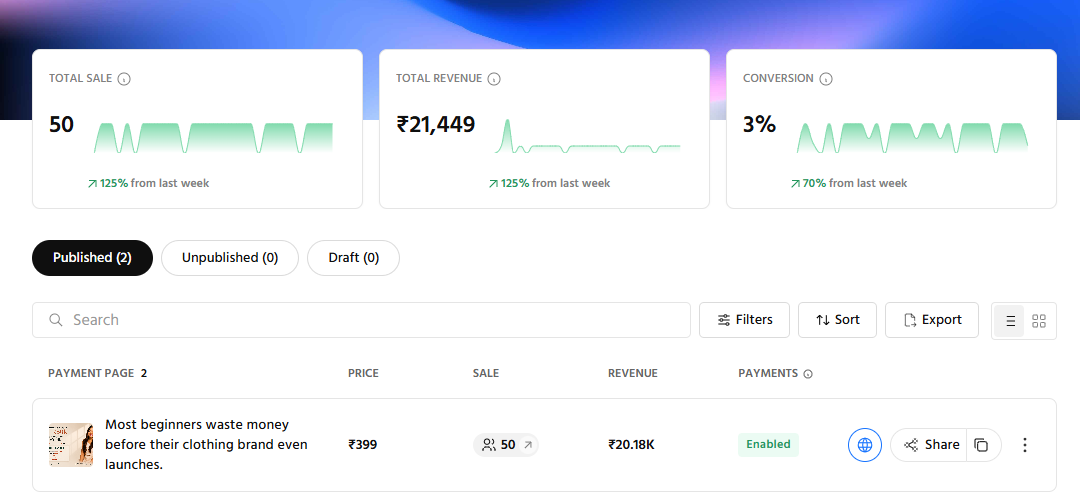Copy link with the duplicate icon
This screenshot has width=1080, height=501.
point(982,444)
